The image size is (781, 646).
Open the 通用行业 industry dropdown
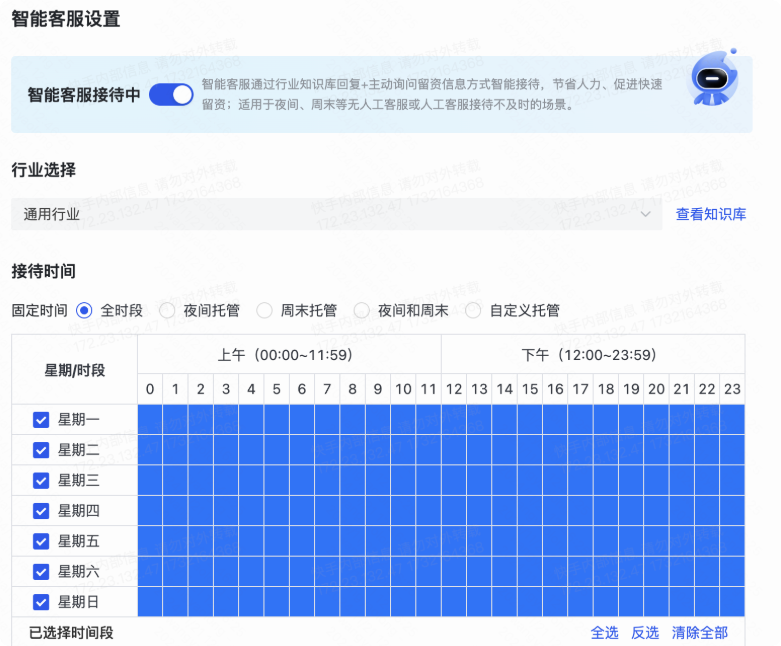[x=337, y=214]
